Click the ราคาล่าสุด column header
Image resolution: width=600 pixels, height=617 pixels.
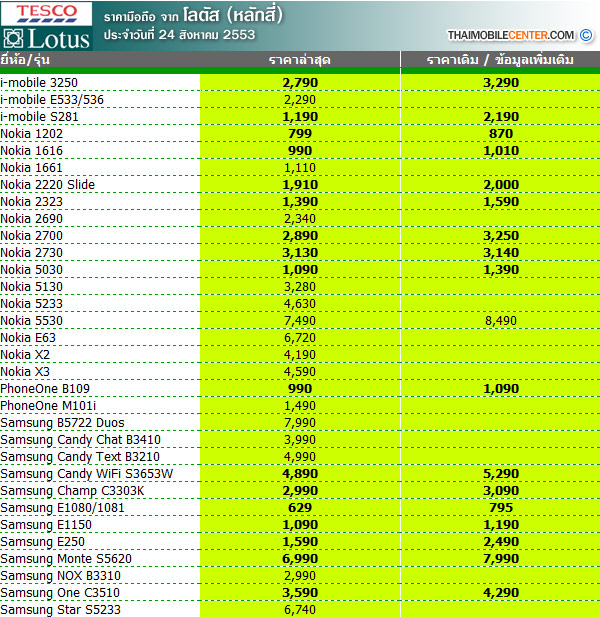coord(300,60)
